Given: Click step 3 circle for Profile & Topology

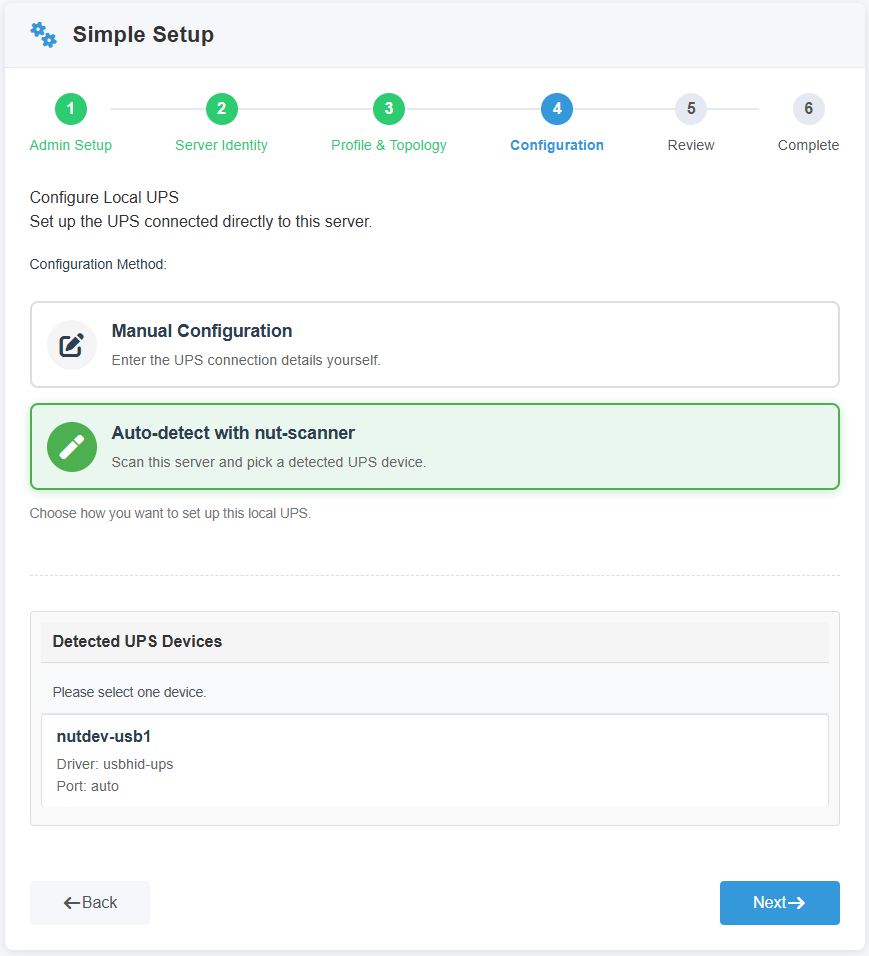Looking at the screenshot, I should point(388,109).
